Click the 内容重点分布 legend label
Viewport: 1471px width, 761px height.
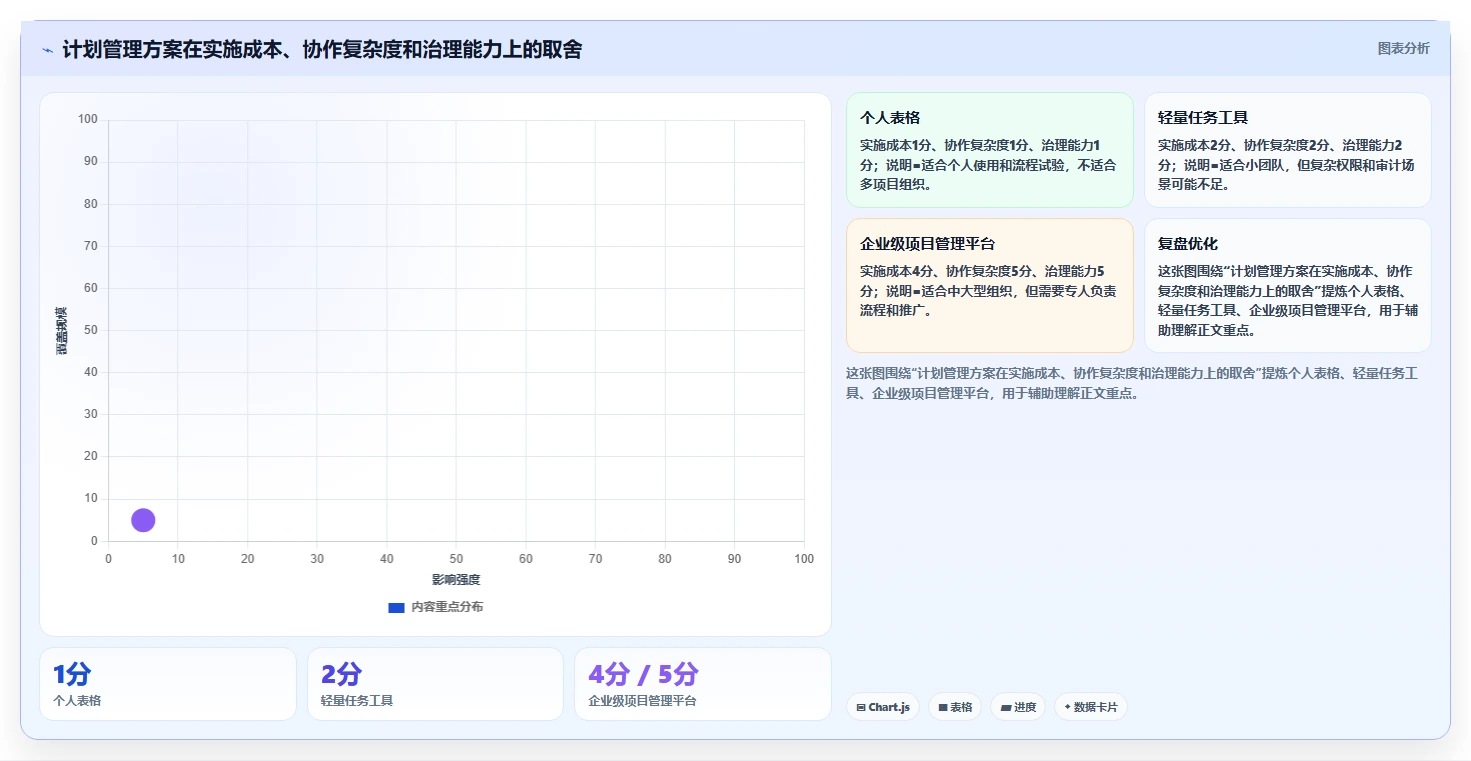[447, 607]
